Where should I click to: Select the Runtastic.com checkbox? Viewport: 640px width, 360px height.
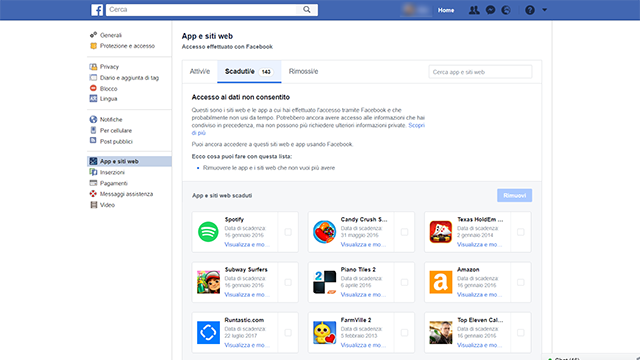(288, 332)
